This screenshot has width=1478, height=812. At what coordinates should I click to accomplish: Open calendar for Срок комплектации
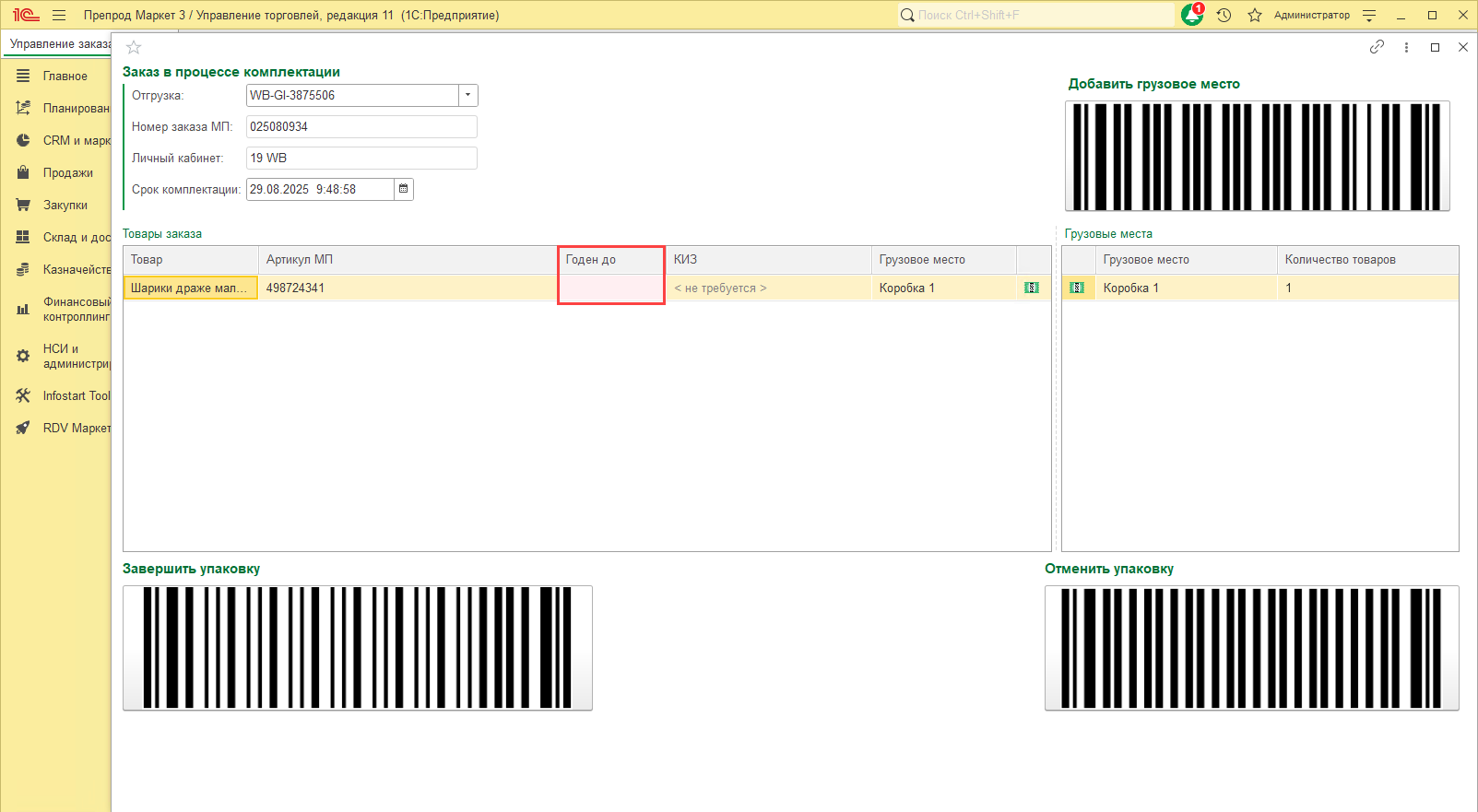coord(403,189)
